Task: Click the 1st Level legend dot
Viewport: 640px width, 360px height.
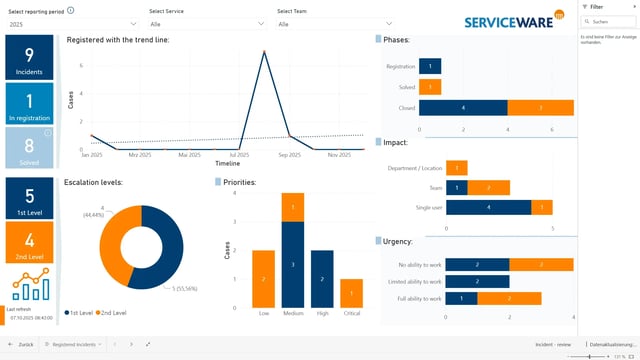Action: click(x=67, y=313)
